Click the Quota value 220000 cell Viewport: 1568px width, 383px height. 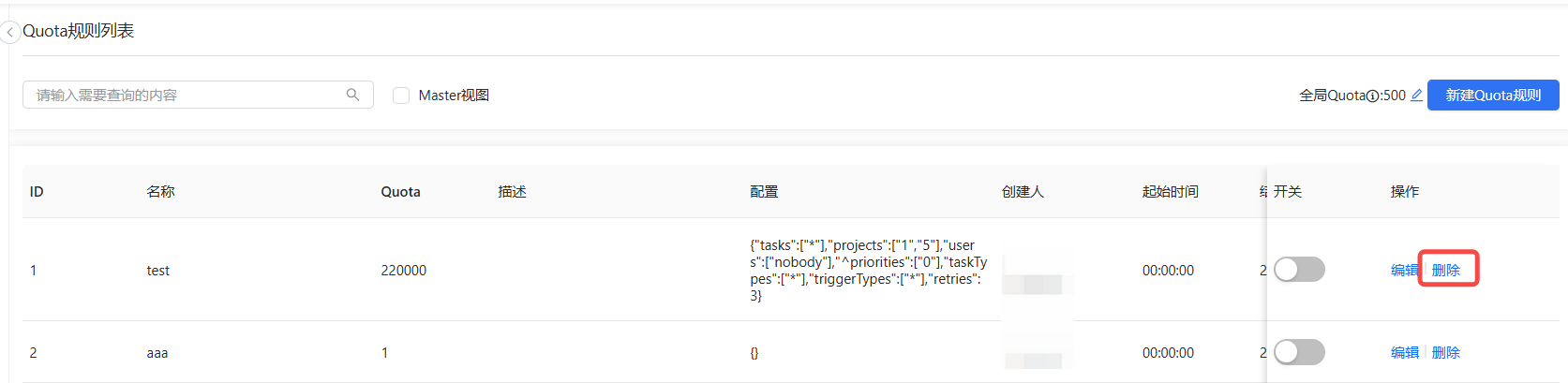(x=403, y=271)
